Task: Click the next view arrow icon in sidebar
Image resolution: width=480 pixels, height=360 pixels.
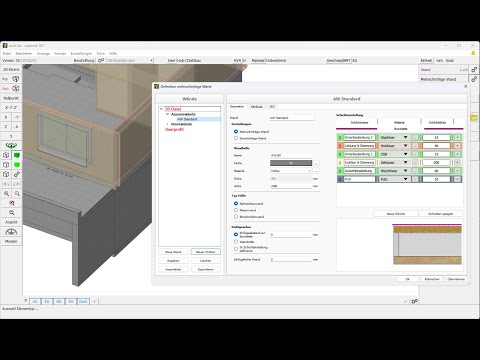Action: [17, 184]
